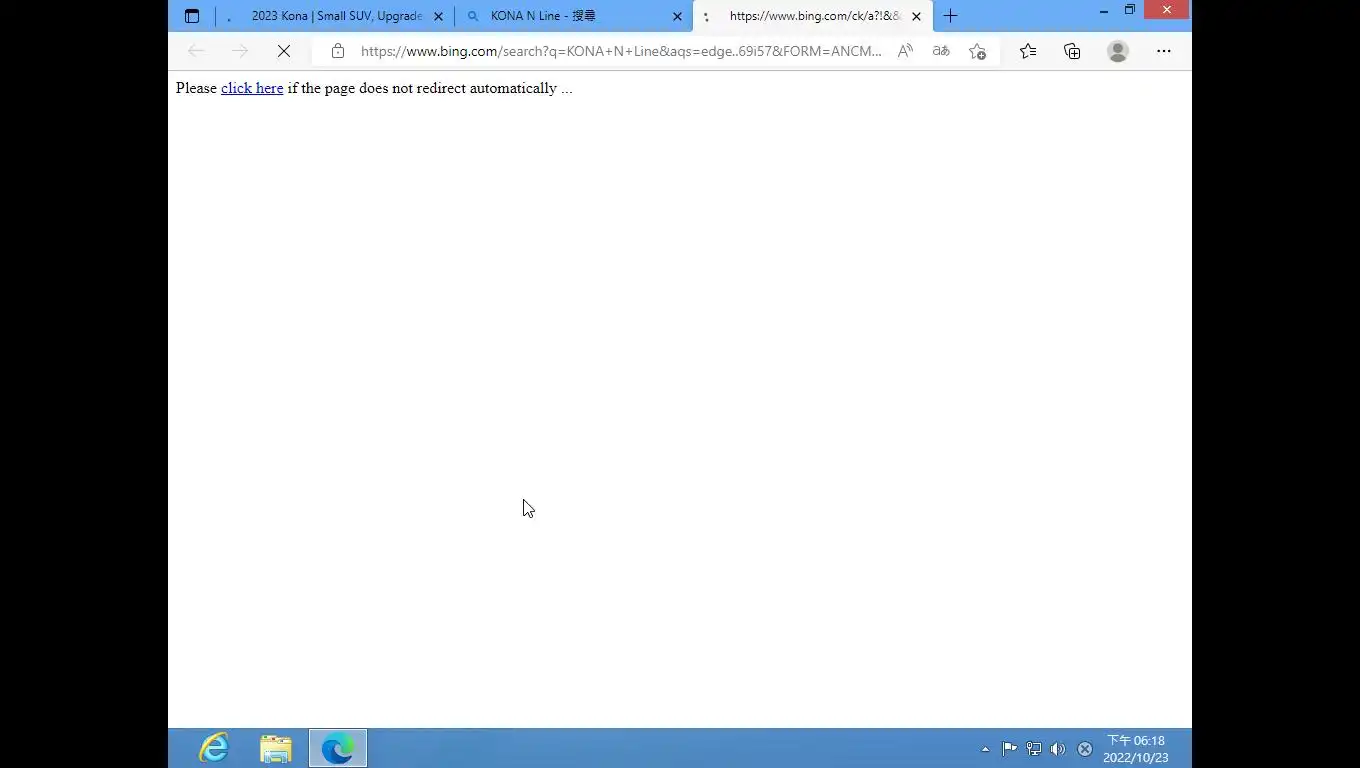Minimize the Edge window

pyautogui.click(x=1104, y=11)
